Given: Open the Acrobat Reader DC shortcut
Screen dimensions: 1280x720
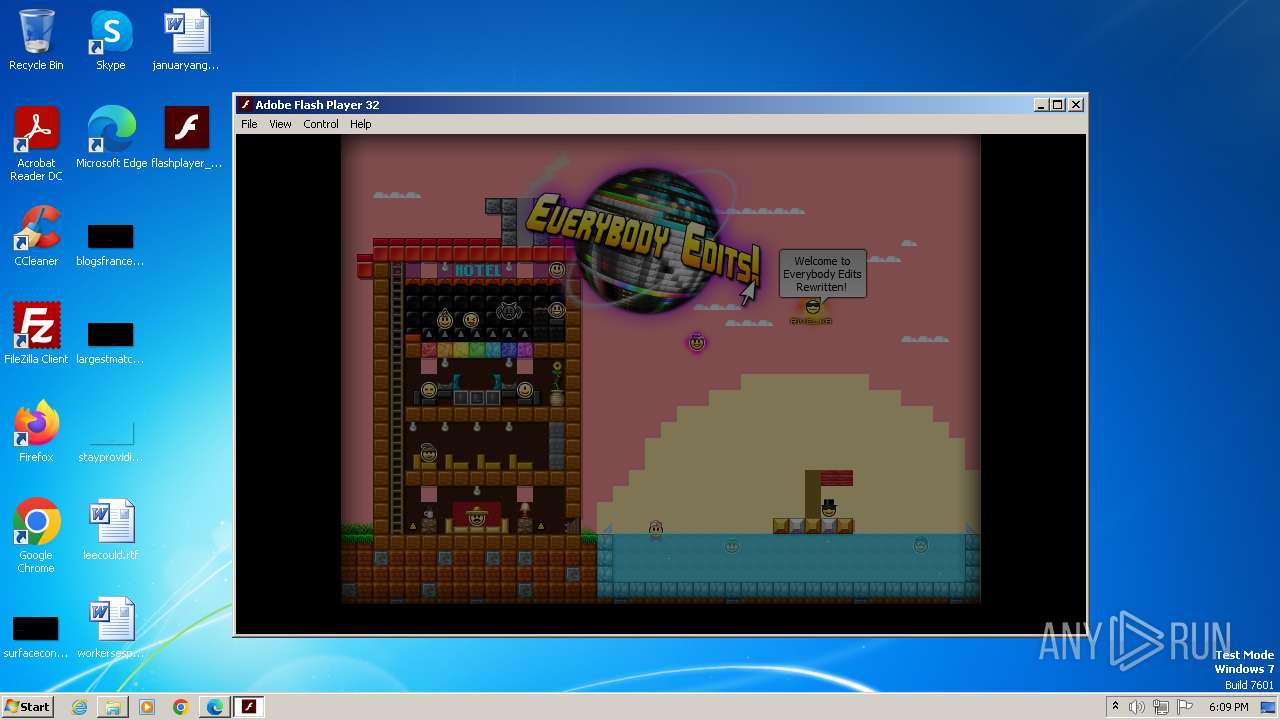Looking at the screenshot, I should [x=36, y=144].
